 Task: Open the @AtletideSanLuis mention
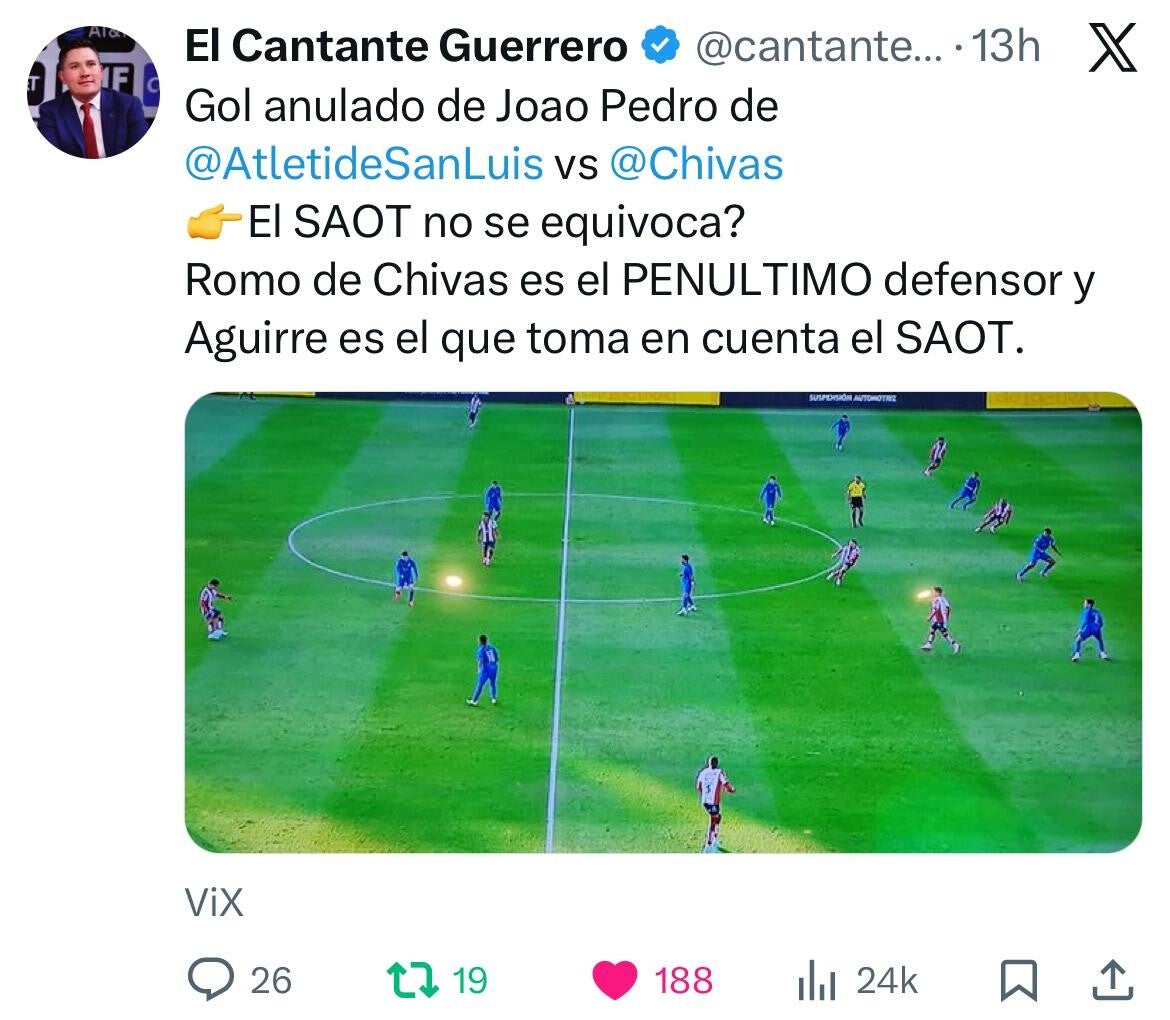363,164
